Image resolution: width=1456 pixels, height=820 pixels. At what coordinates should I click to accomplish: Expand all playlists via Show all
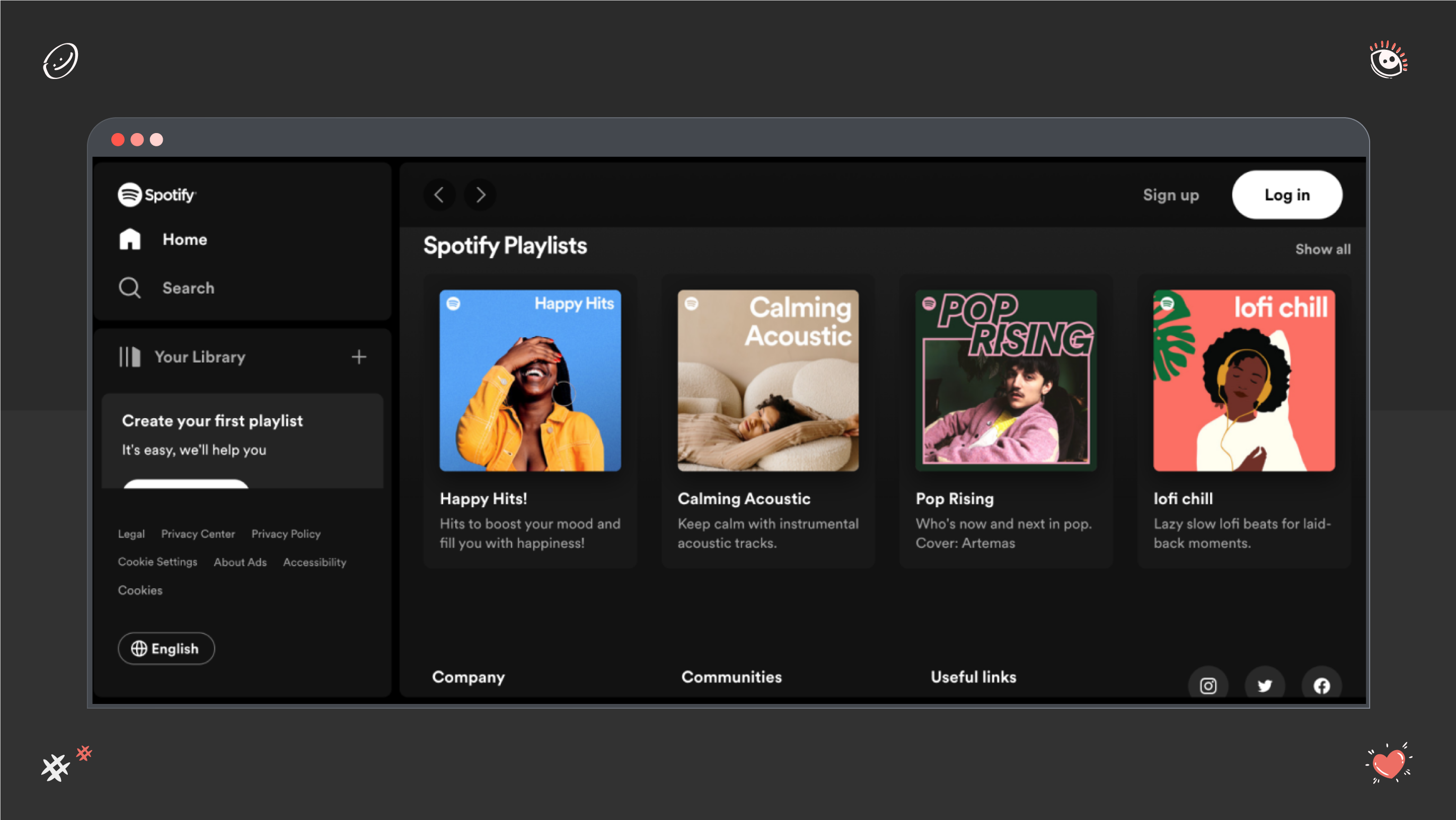coord(1322,249)
